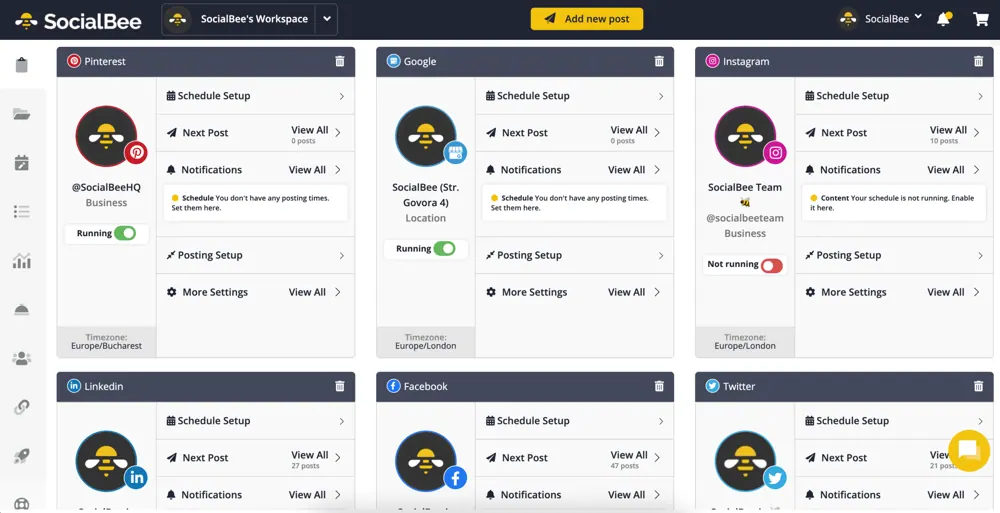Click the Add new post button
The height and width of the screenshot is (513, 1000).
coord(587,19)
